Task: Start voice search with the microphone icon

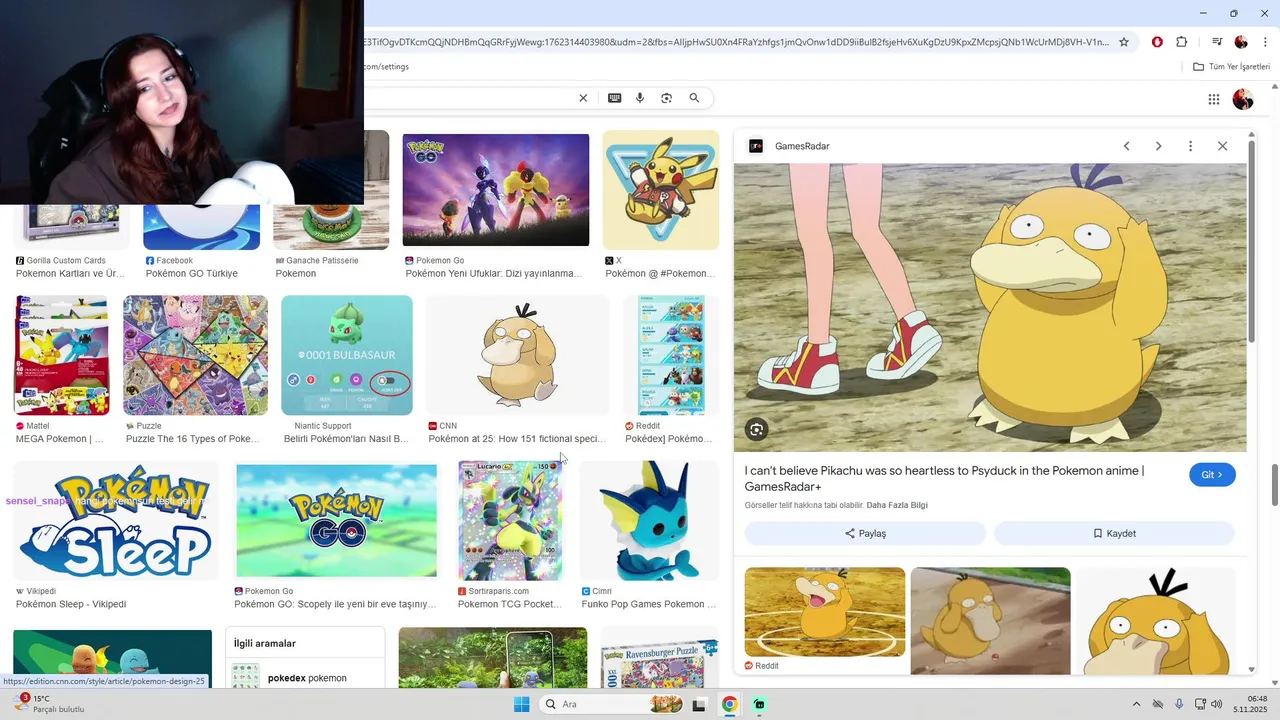Action: 640,98
